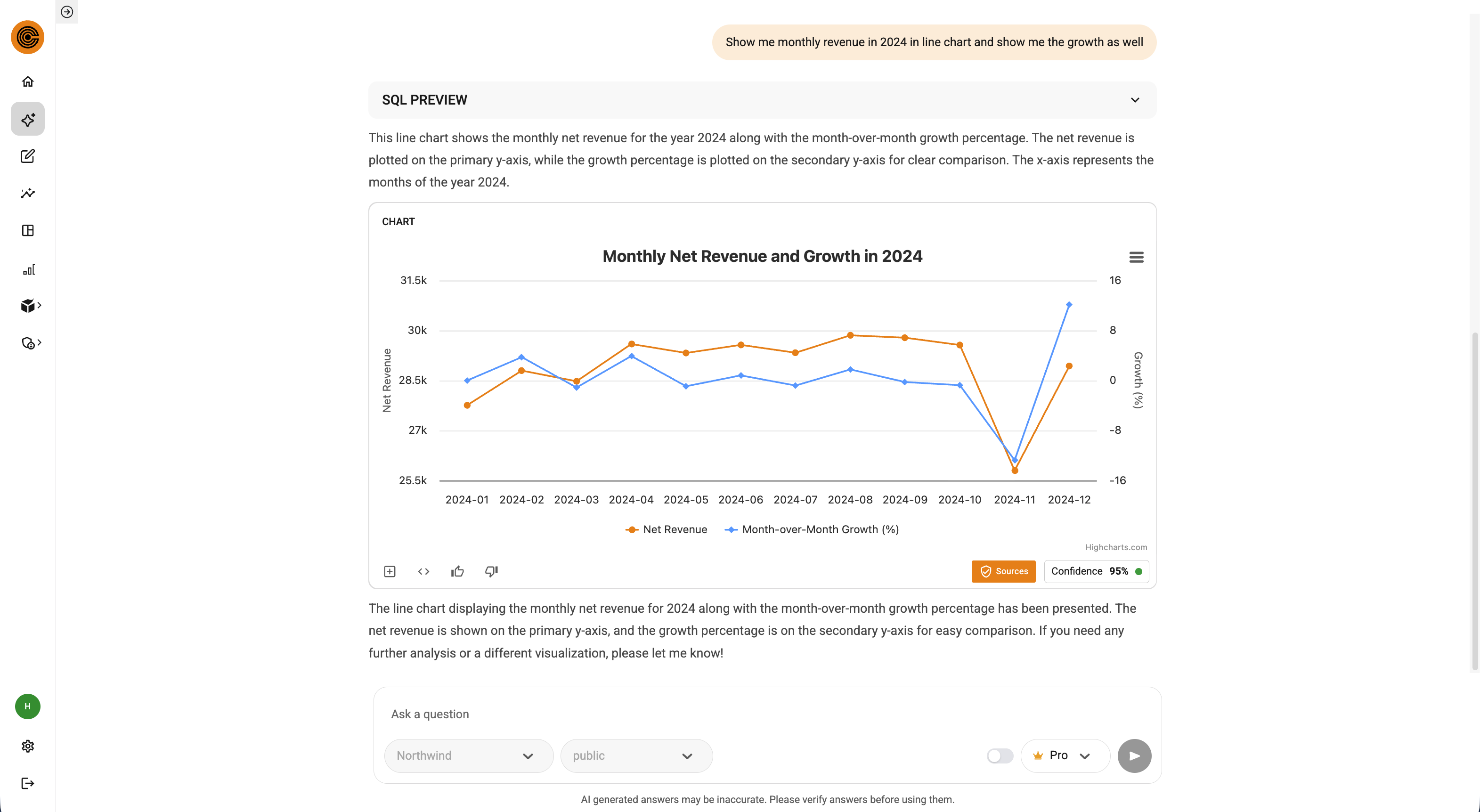Toggle Net Revenue series in legend
This screenshot has width=1480, height=812.
click(667, 530)
